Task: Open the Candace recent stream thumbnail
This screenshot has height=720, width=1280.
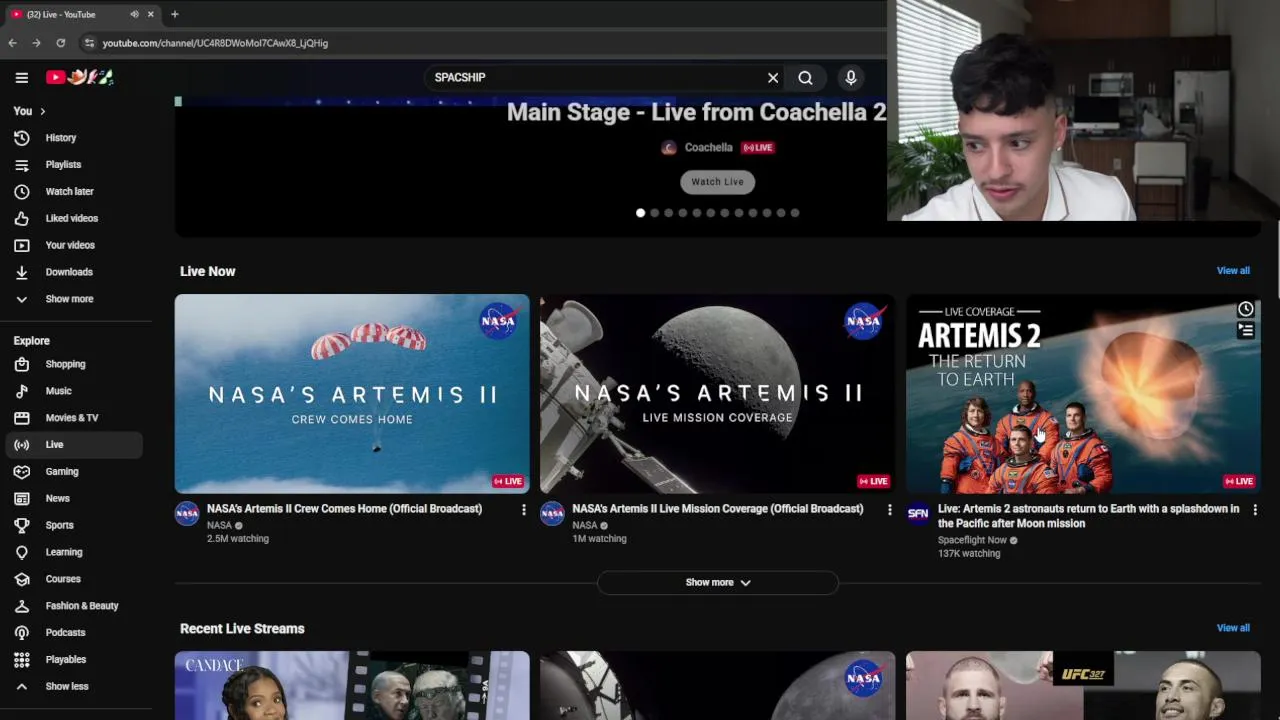Action: coord(352,686)
